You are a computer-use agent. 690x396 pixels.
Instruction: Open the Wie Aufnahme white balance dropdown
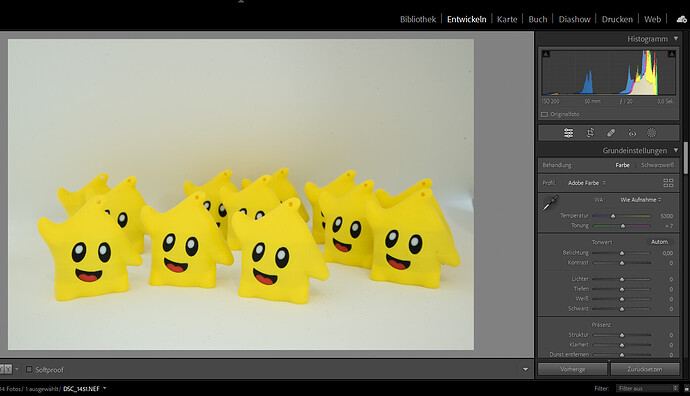[x=641, y=199]
